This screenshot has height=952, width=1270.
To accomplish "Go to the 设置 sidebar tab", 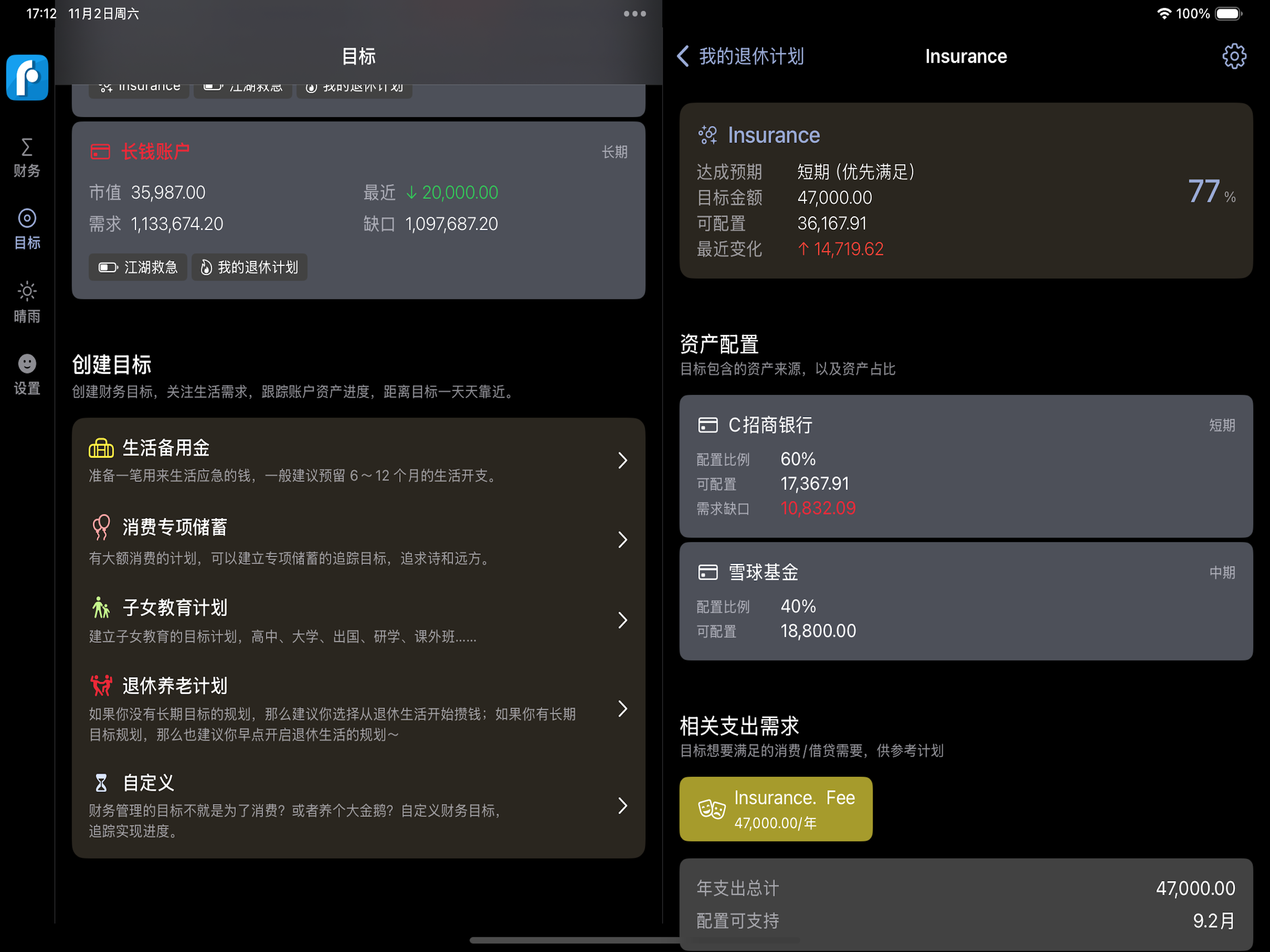I will tap(27, 375).
